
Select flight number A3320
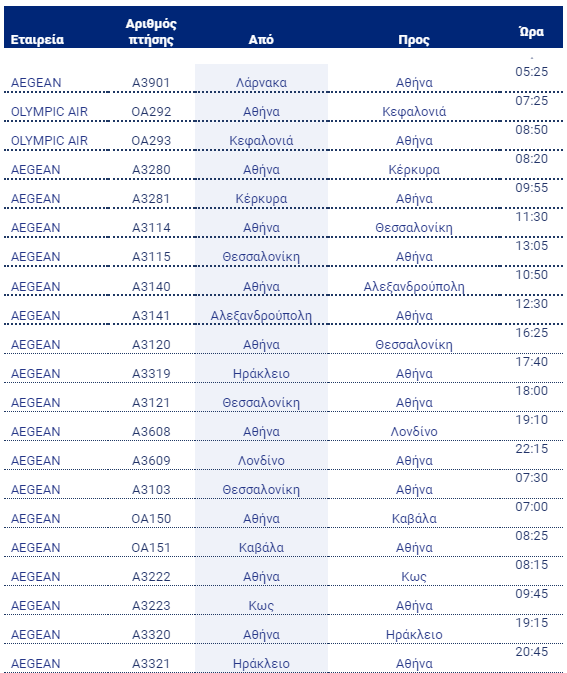151,634
